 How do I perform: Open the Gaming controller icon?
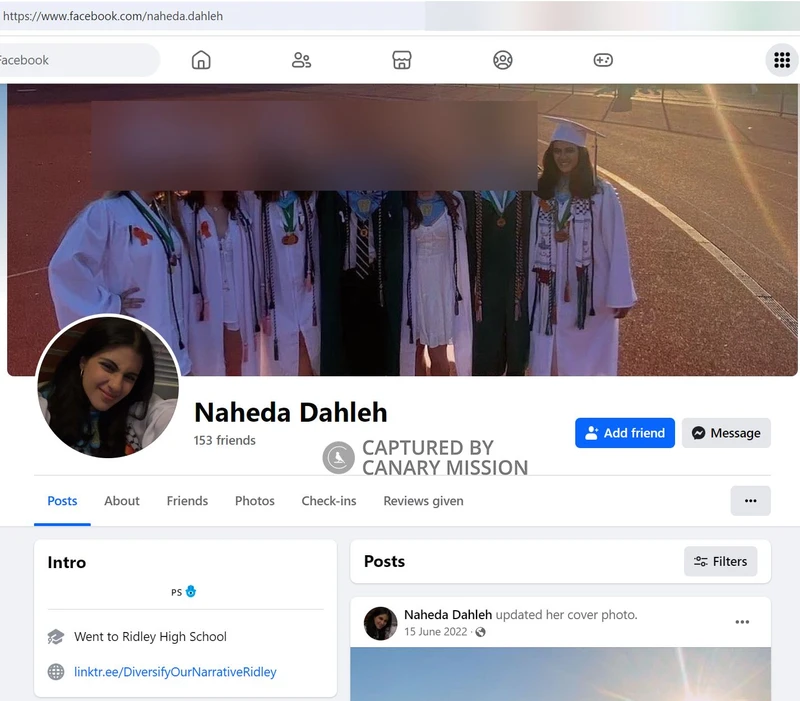(603, 60)
